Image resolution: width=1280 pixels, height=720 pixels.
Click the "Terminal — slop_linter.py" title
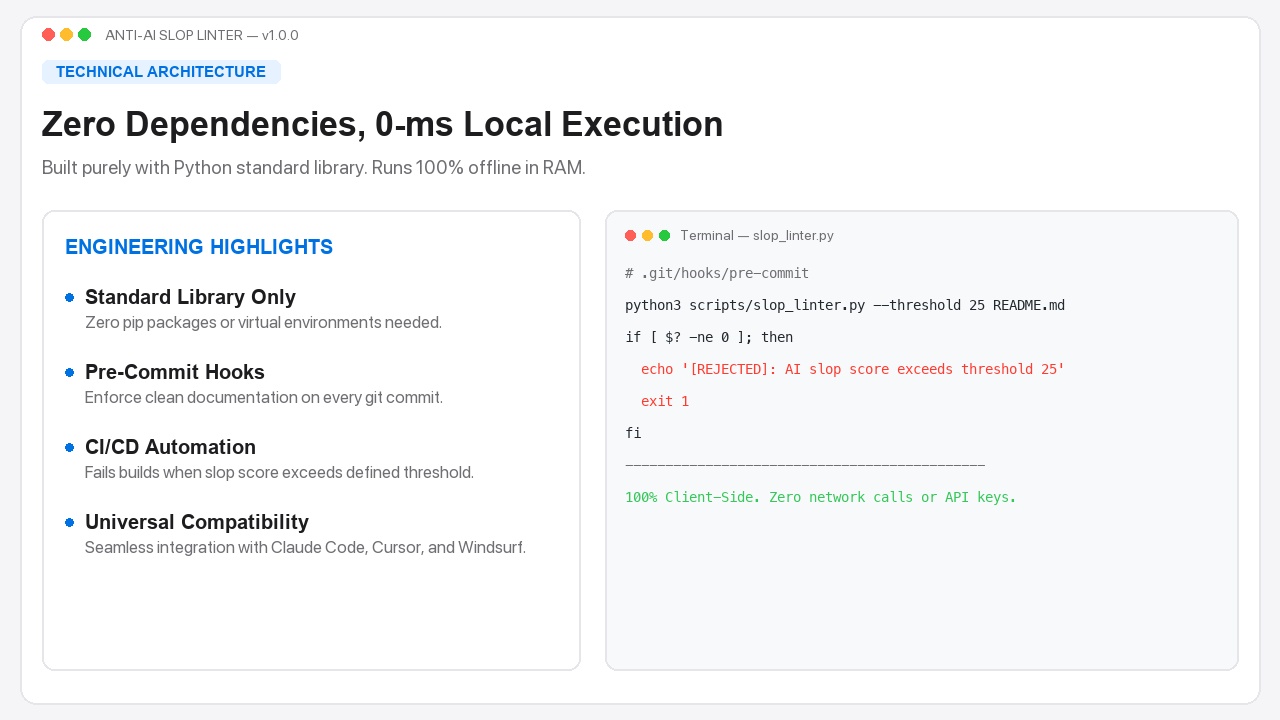757,236
